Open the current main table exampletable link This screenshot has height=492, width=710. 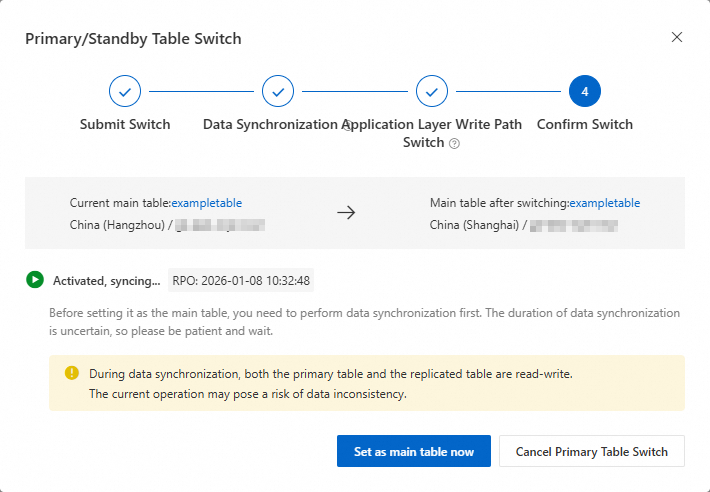tap(207, 203)
